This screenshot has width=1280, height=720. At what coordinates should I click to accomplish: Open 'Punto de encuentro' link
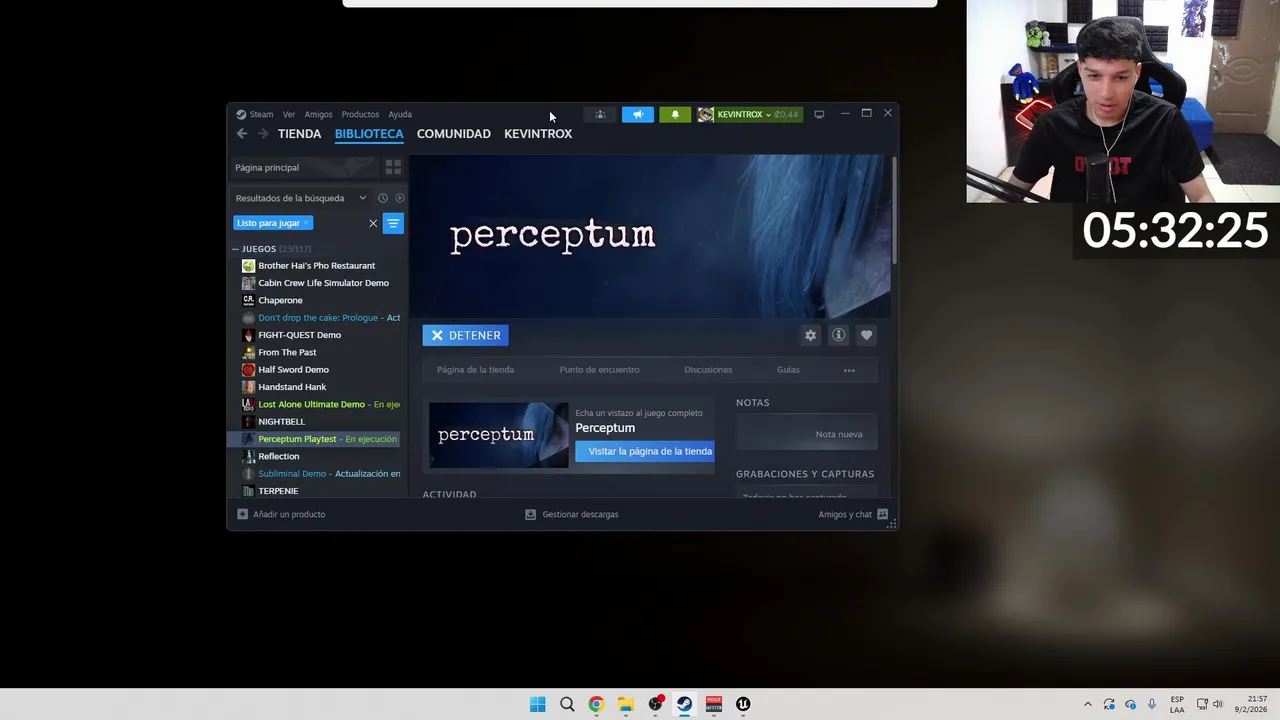[x=600, y=370]
